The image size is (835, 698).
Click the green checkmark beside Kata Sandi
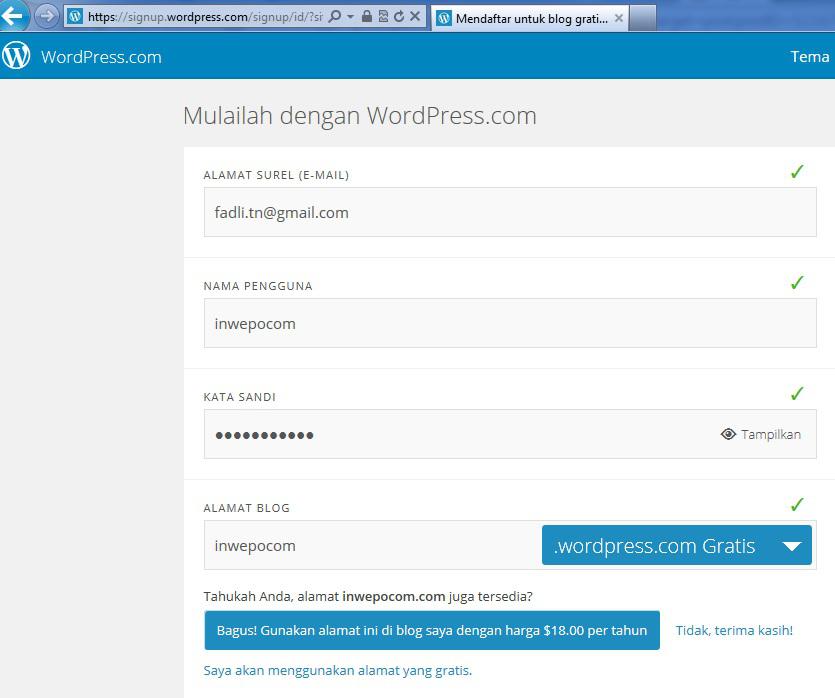tap(797, 393)
